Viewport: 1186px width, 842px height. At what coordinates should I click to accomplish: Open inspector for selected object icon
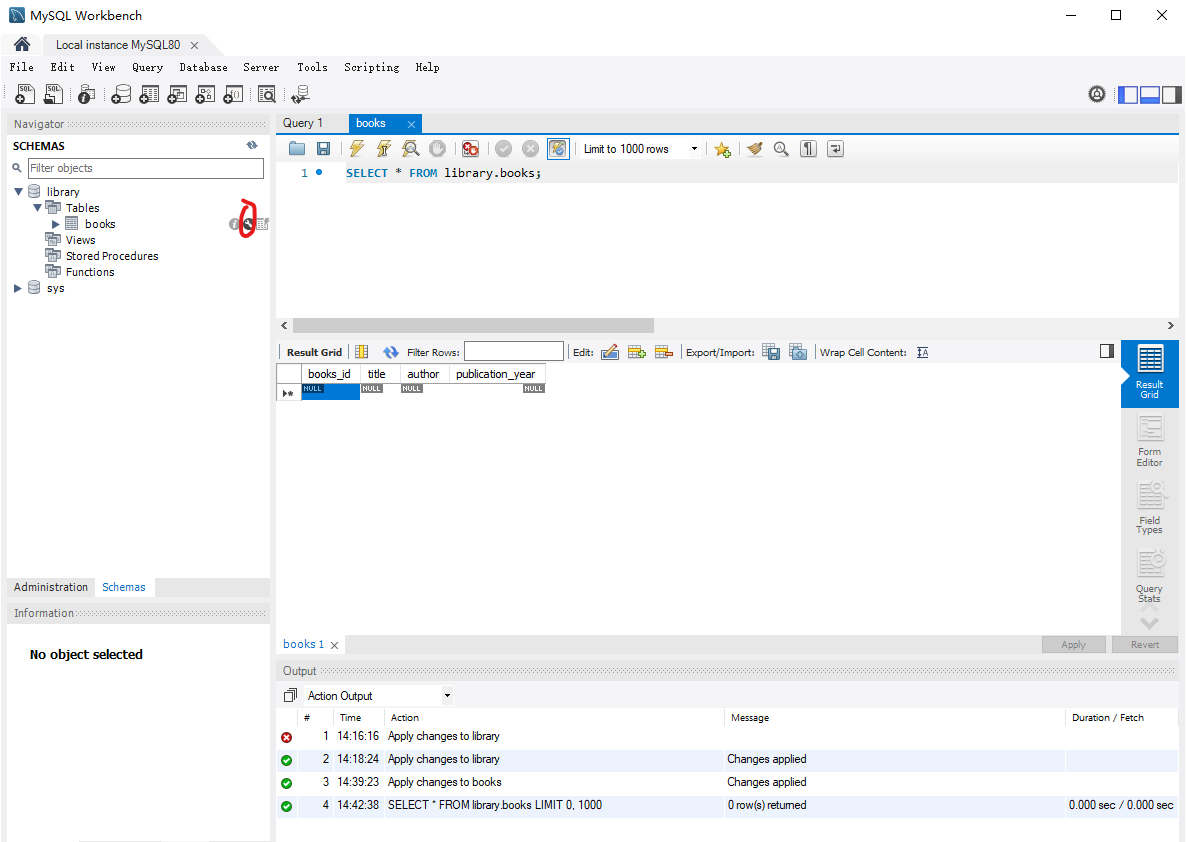pyautogui.click(x=87, y=95)
